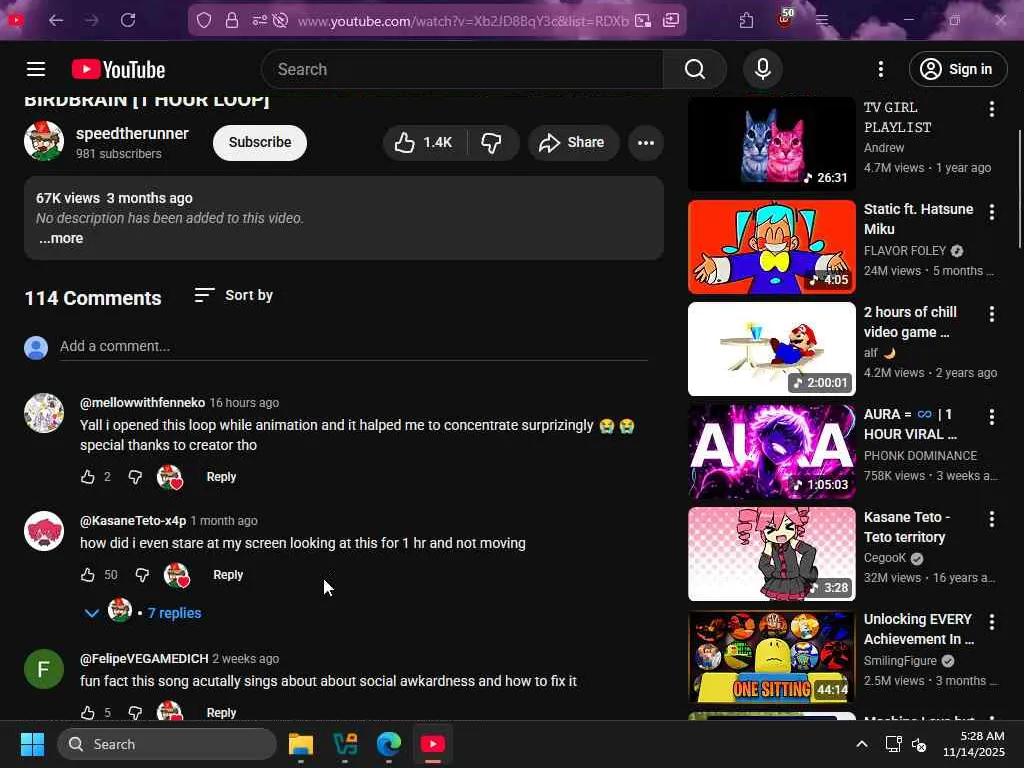Viewport: 1024px width, 768px height.
Task: Open browser extensions puzzle icon
Action: pyautogui.click(x=746, y=21)
